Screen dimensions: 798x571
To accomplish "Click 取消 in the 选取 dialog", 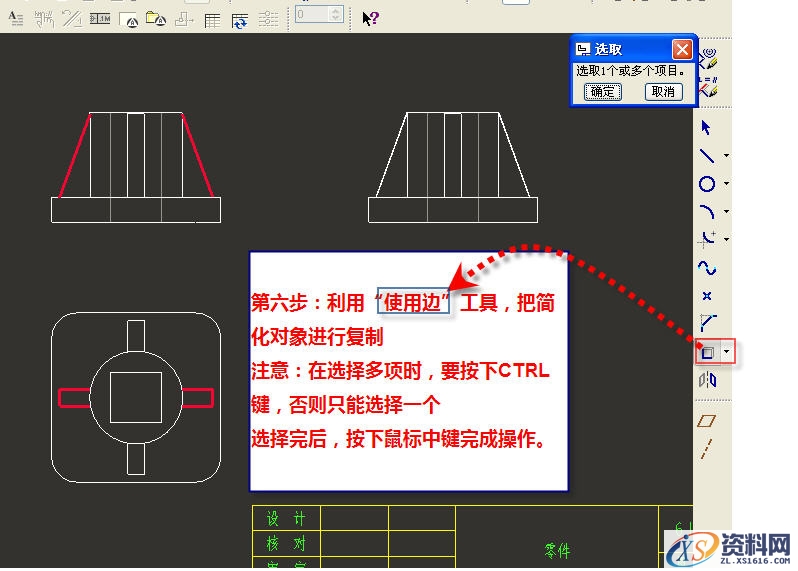I will point(664,92).
